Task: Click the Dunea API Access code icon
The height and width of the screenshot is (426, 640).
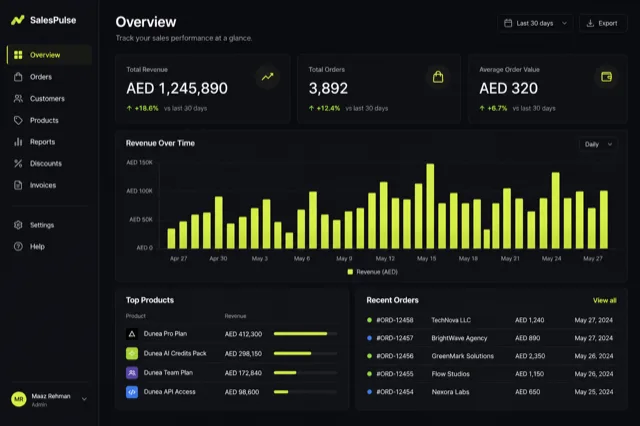Action: [132, 392]
